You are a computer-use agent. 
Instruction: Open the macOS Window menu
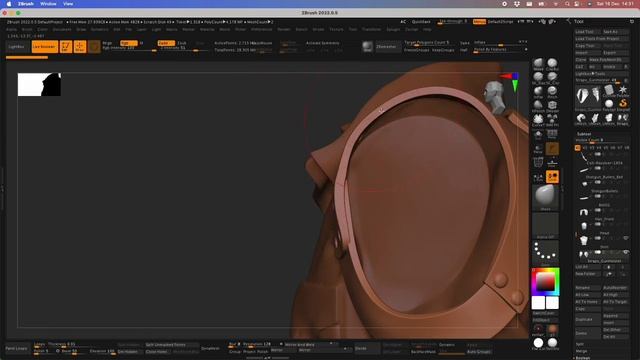[x=48, y=4]
